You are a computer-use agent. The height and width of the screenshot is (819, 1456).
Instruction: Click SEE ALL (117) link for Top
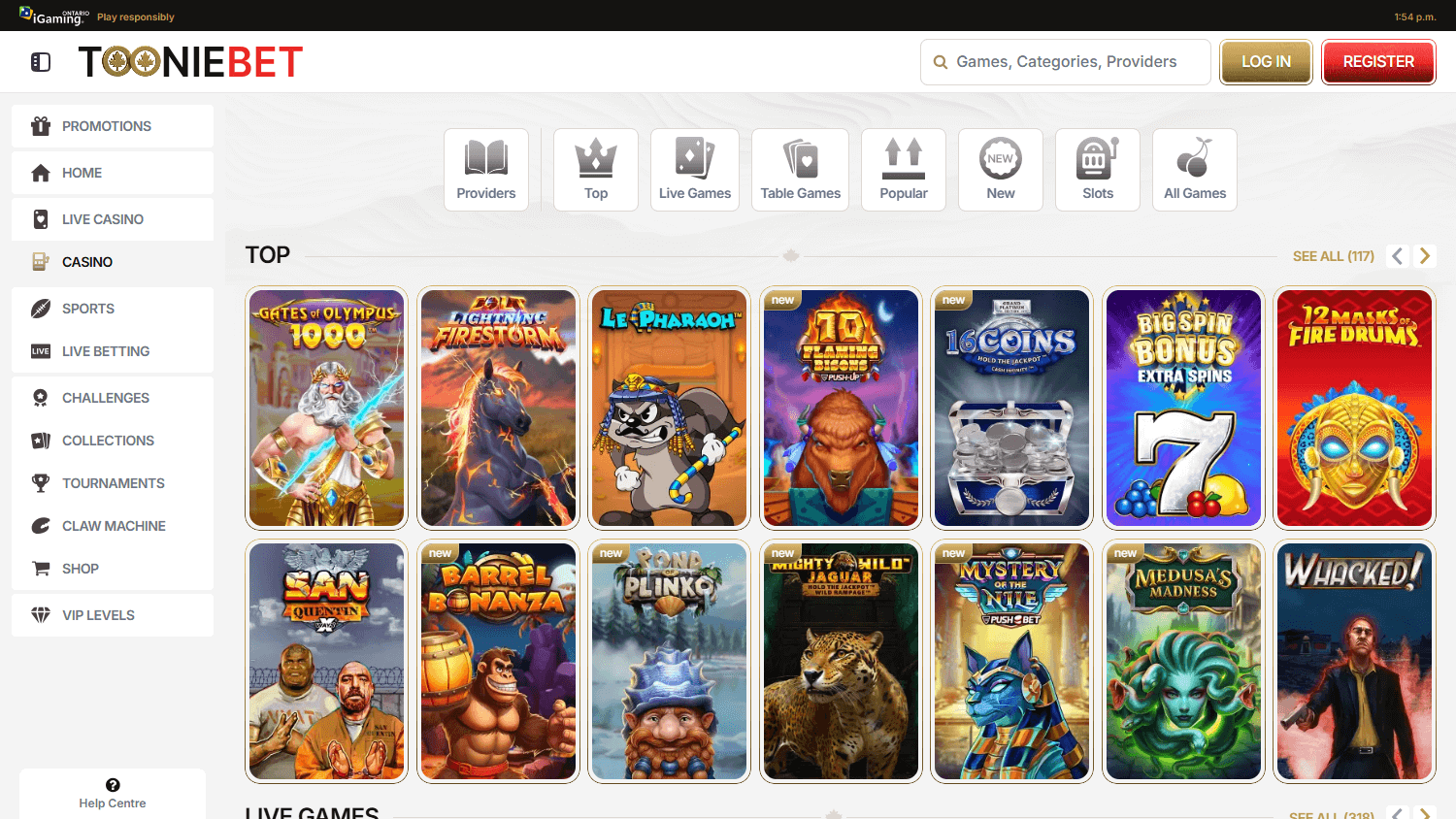coord(1334,256)
